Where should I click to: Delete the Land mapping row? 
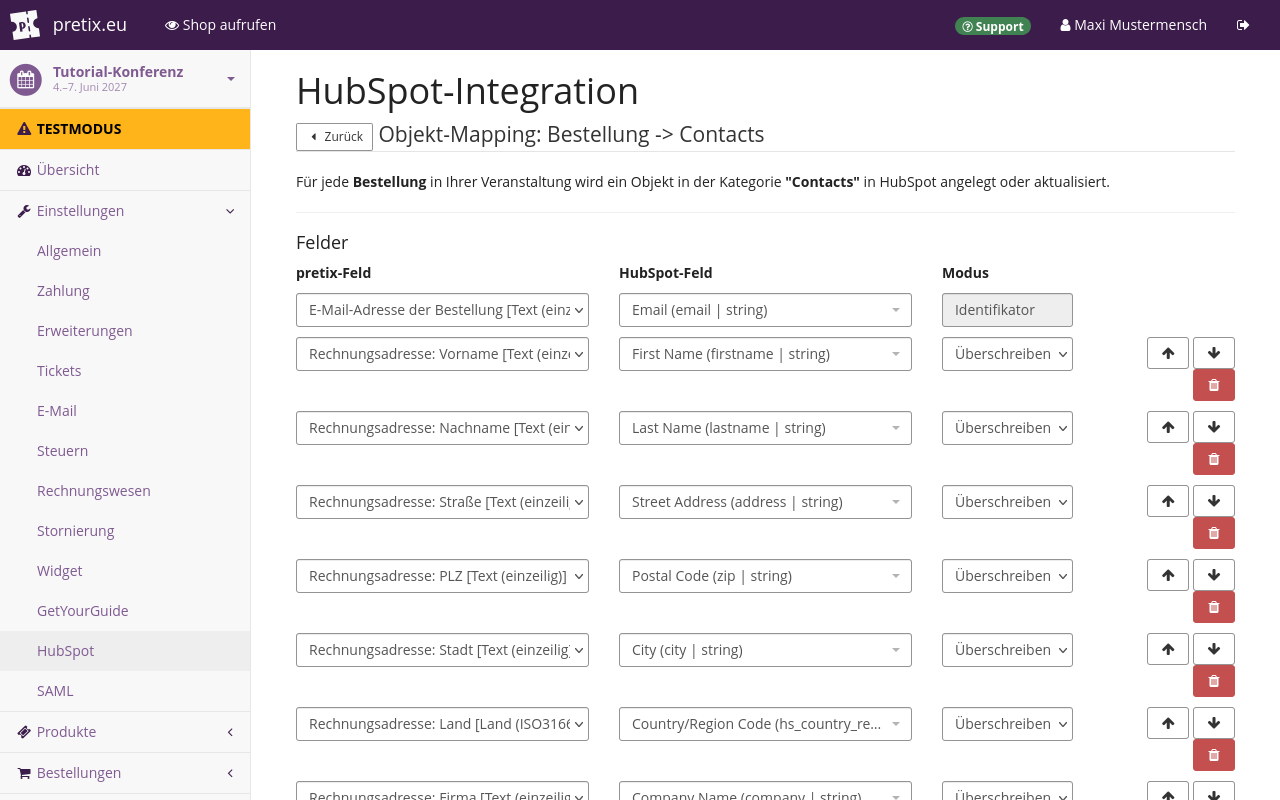[x=1214, y=755]
